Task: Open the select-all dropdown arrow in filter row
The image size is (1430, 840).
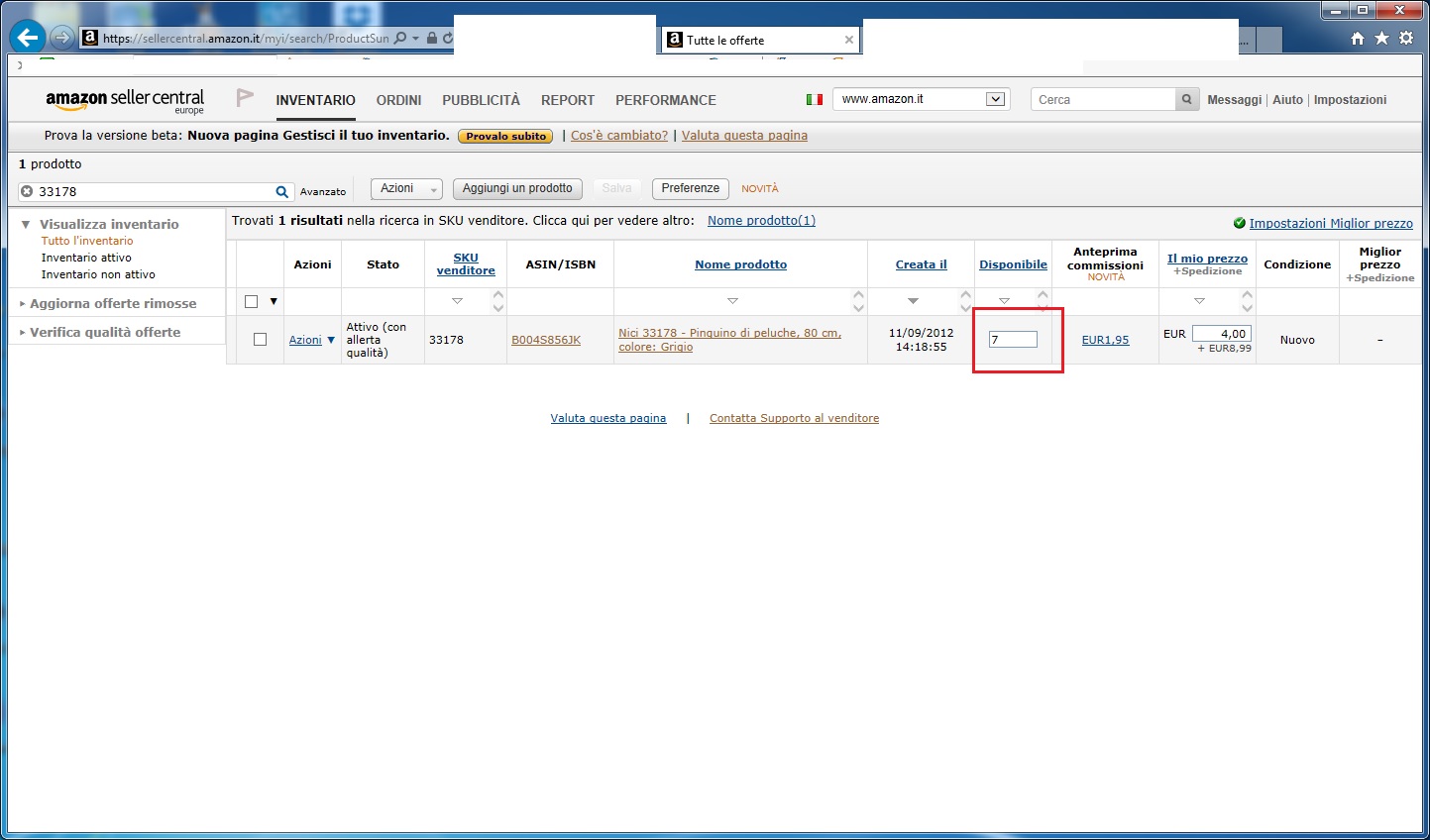Action: [x=274, y=301]
